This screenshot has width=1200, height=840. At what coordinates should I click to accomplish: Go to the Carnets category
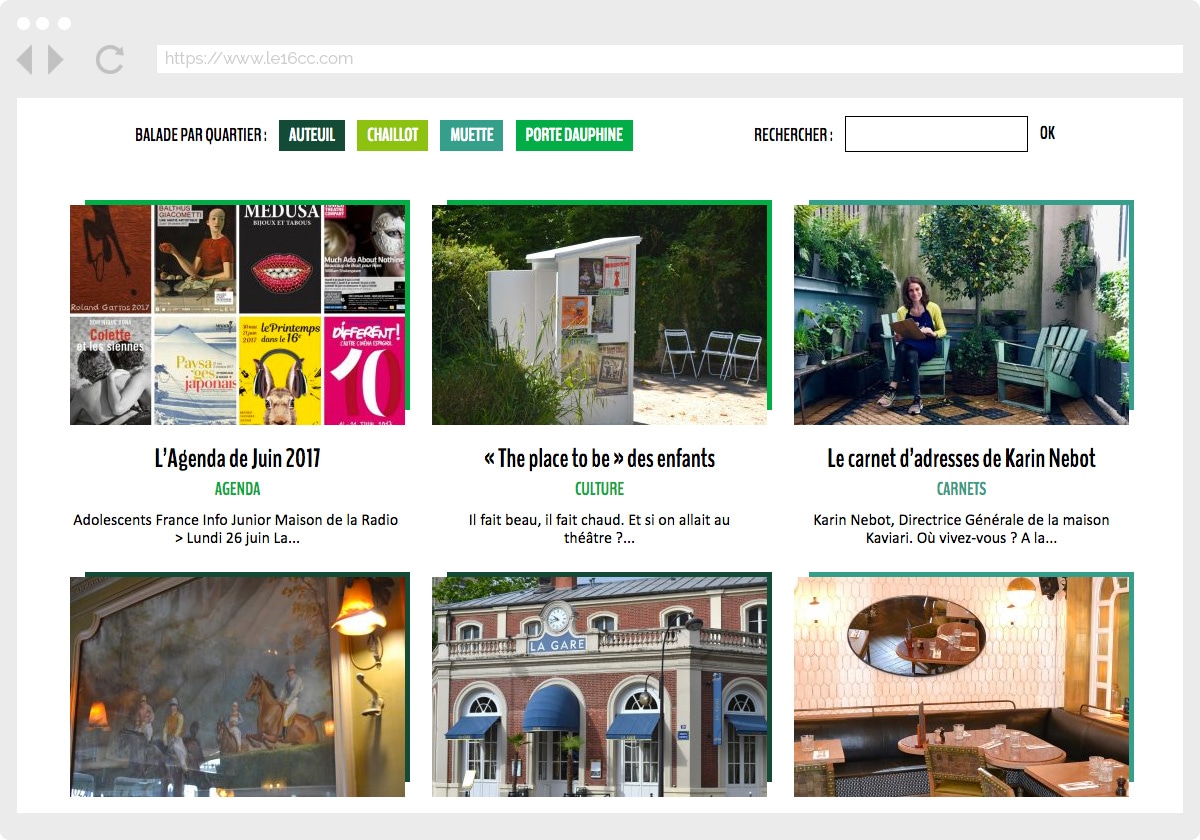tap(961, 489)
